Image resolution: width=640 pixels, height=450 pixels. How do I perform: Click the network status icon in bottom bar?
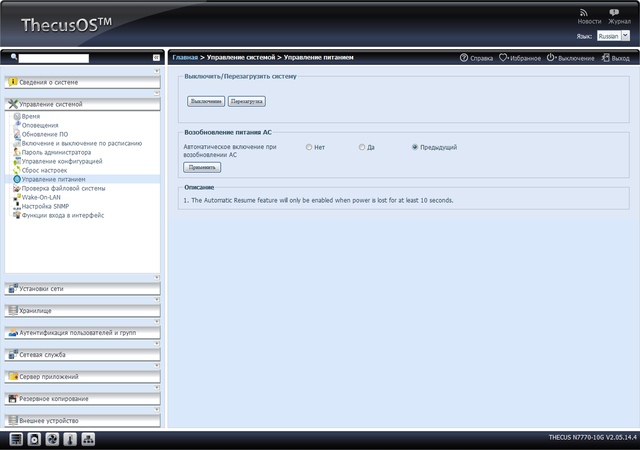[89, 439]
